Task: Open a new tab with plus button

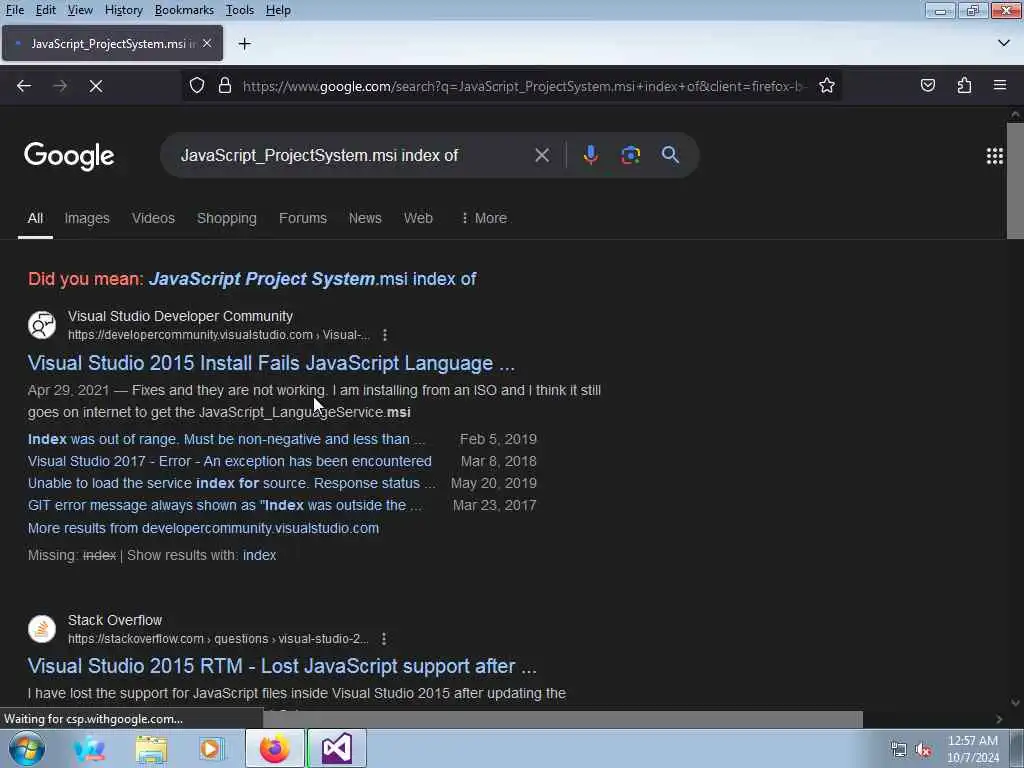Action: pos(245,44)
